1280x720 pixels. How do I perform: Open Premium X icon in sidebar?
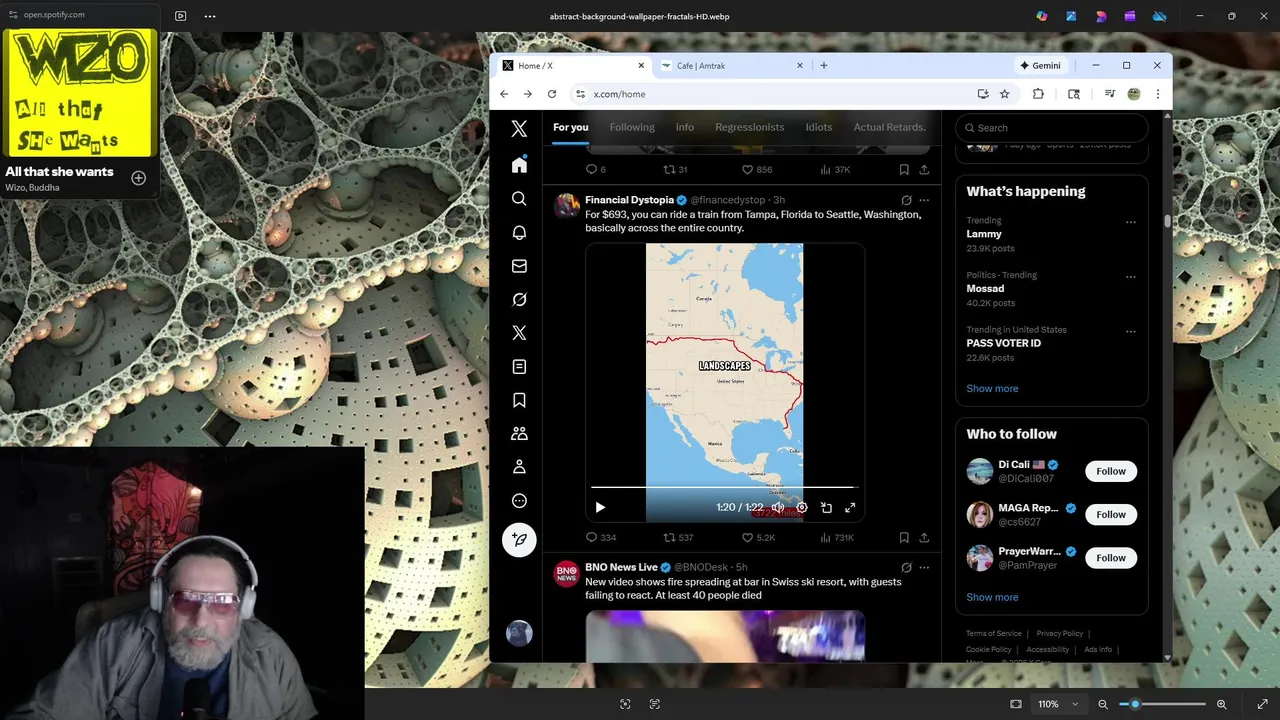pyautogui.click(x=519, y=333)
